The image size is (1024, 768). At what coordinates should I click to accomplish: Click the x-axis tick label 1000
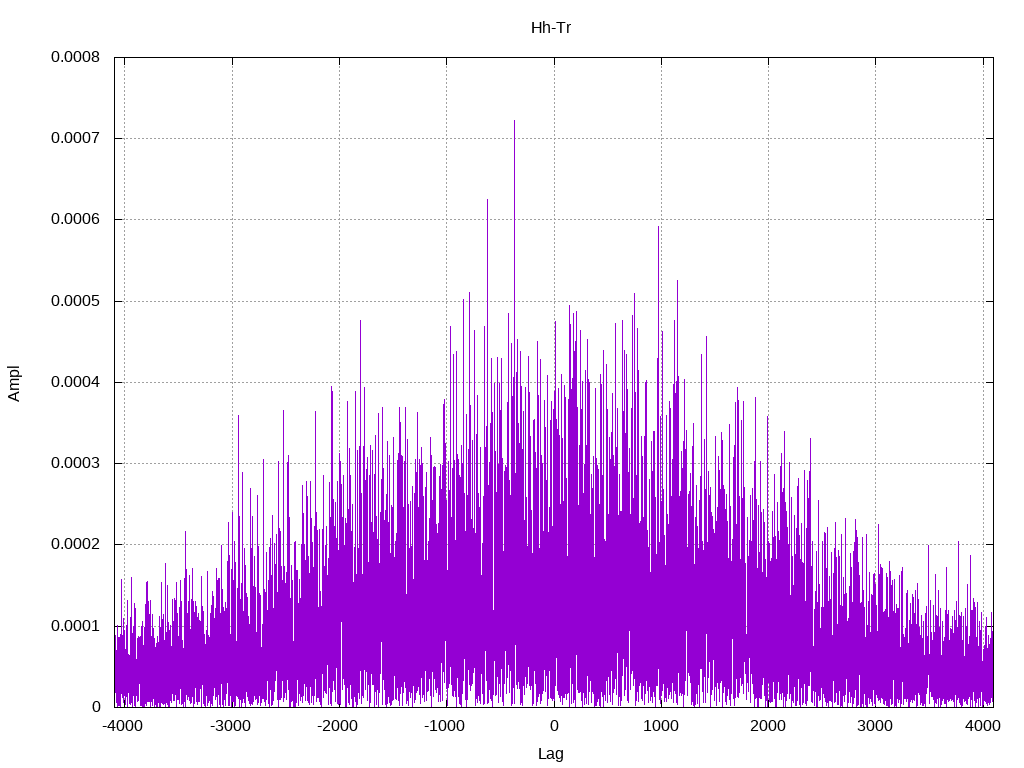point(661,726)
